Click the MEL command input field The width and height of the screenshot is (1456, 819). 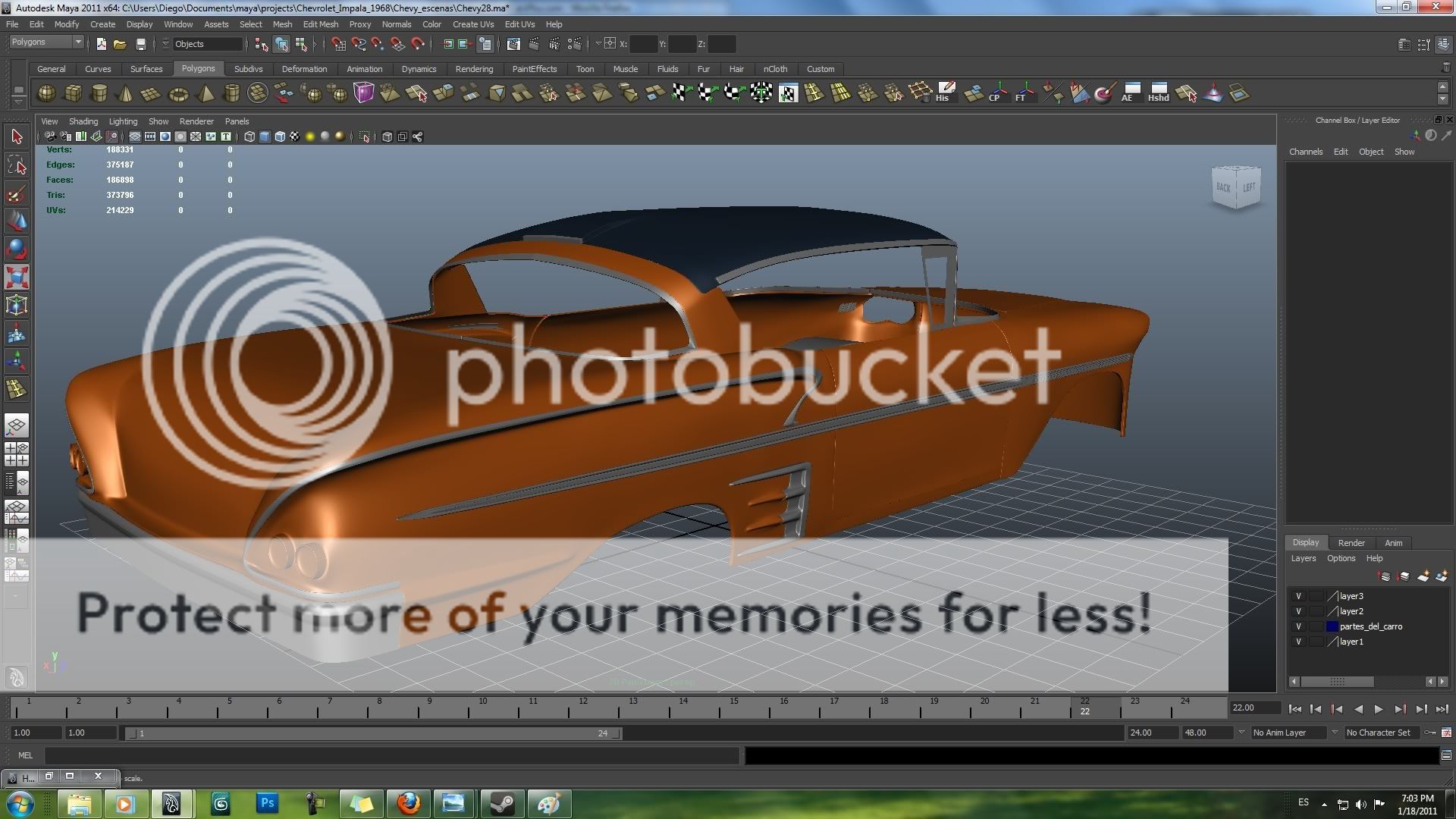pyautogui.click(x=392, y=755)
